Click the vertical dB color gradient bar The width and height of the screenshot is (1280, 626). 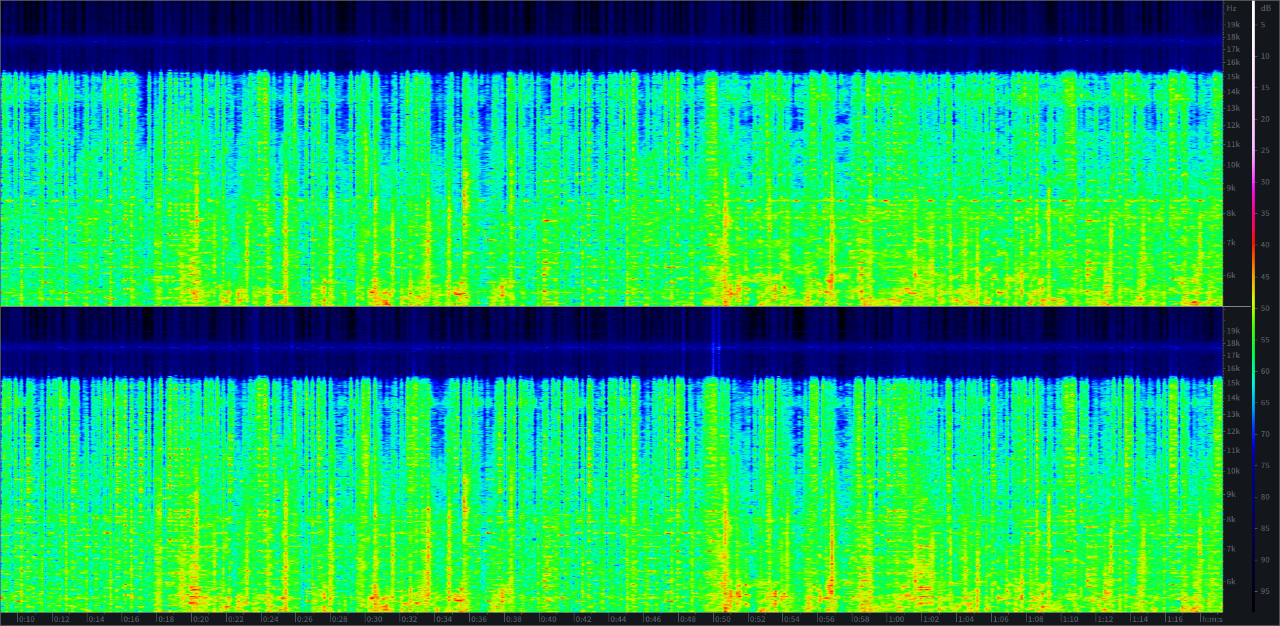pyautogui.click(x=1254, y=306)
